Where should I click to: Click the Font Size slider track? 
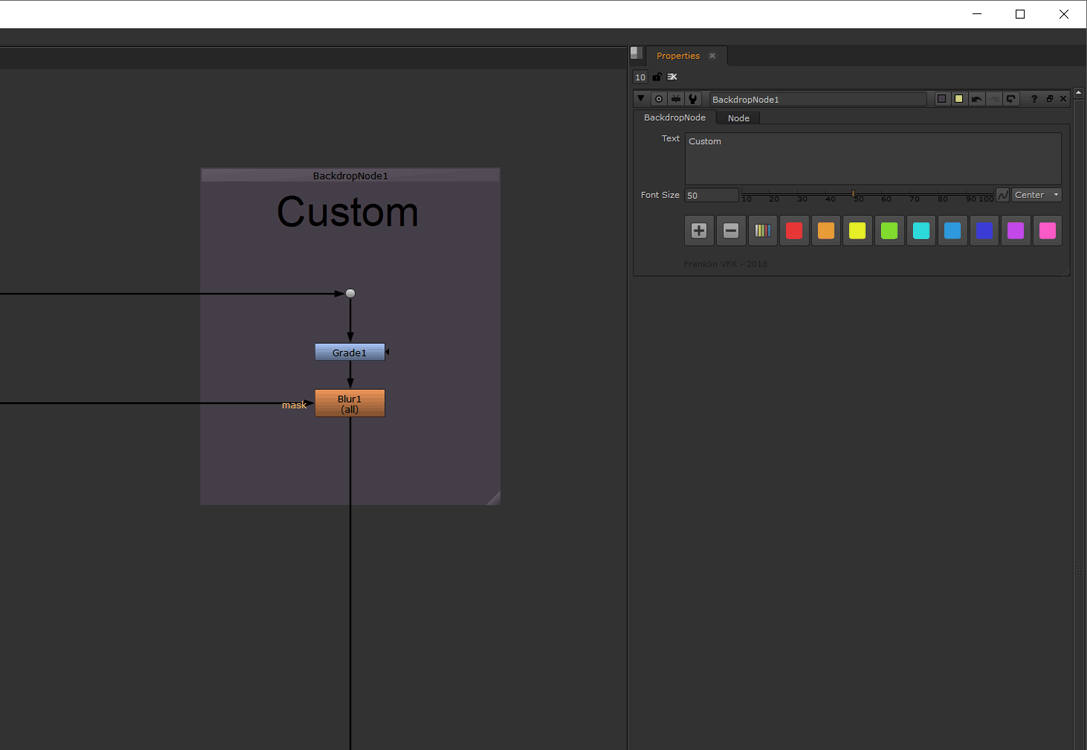(867, 194)
